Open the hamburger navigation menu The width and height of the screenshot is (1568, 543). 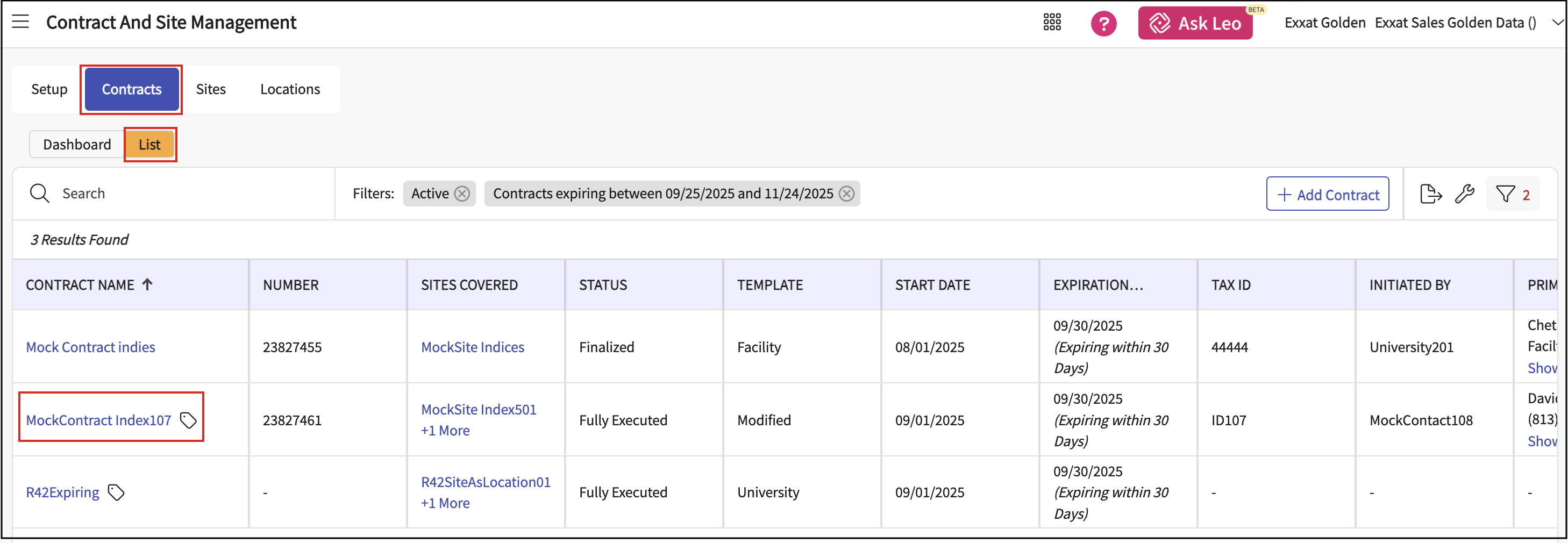20,22
